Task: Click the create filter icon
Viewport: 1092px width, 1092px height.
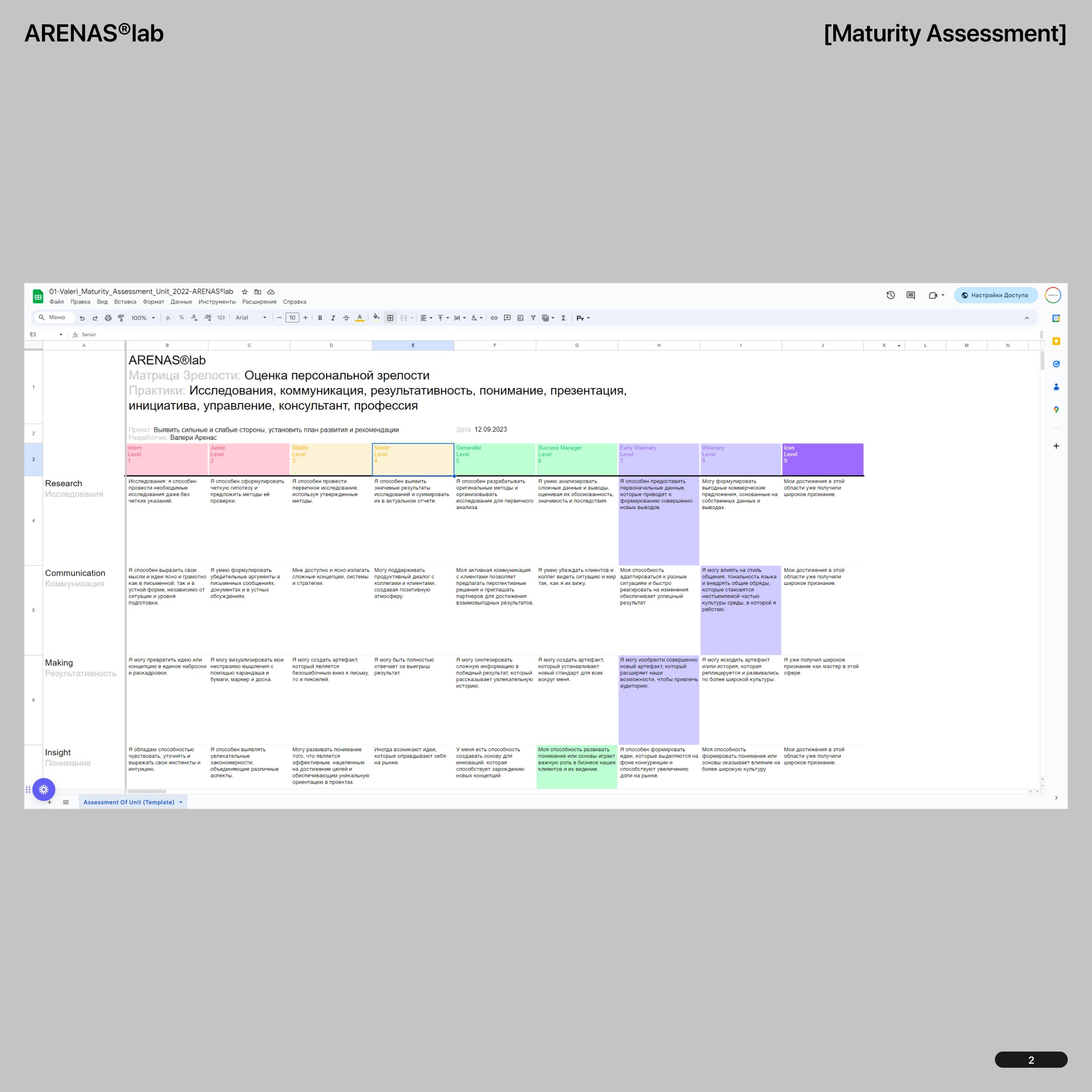Action: [533, 317]
